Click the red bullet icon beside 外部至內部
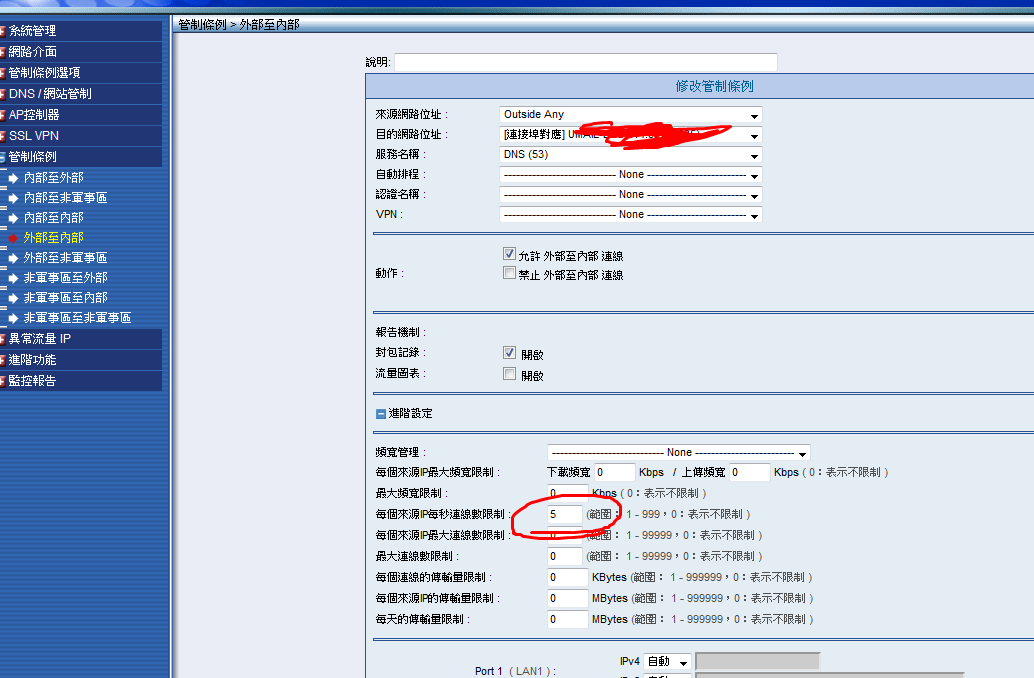Screen dimensions: 1034x678 point(14,238)
